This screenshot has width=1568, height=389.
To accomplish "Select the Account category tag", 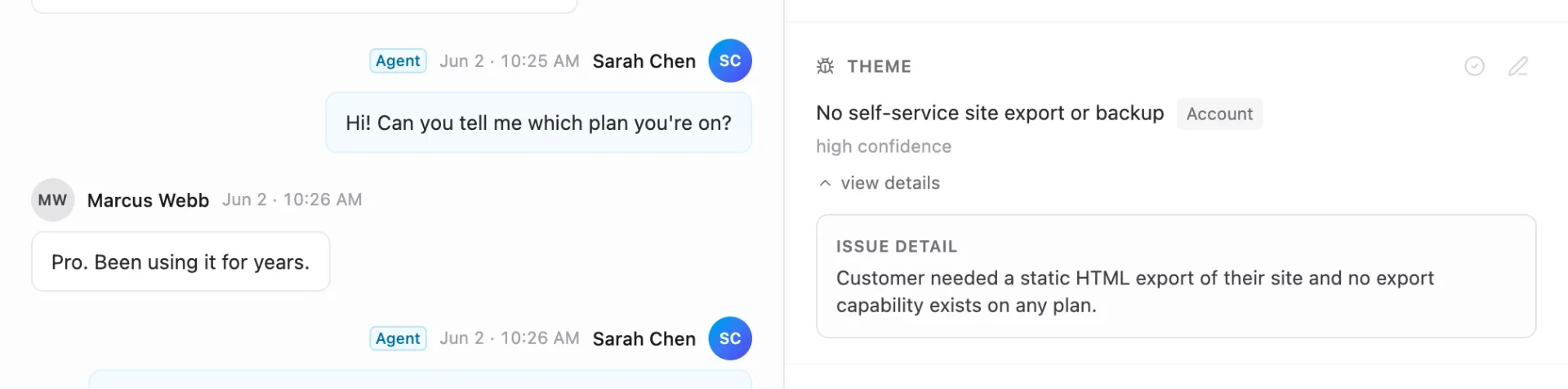I will coord(1219,114).
